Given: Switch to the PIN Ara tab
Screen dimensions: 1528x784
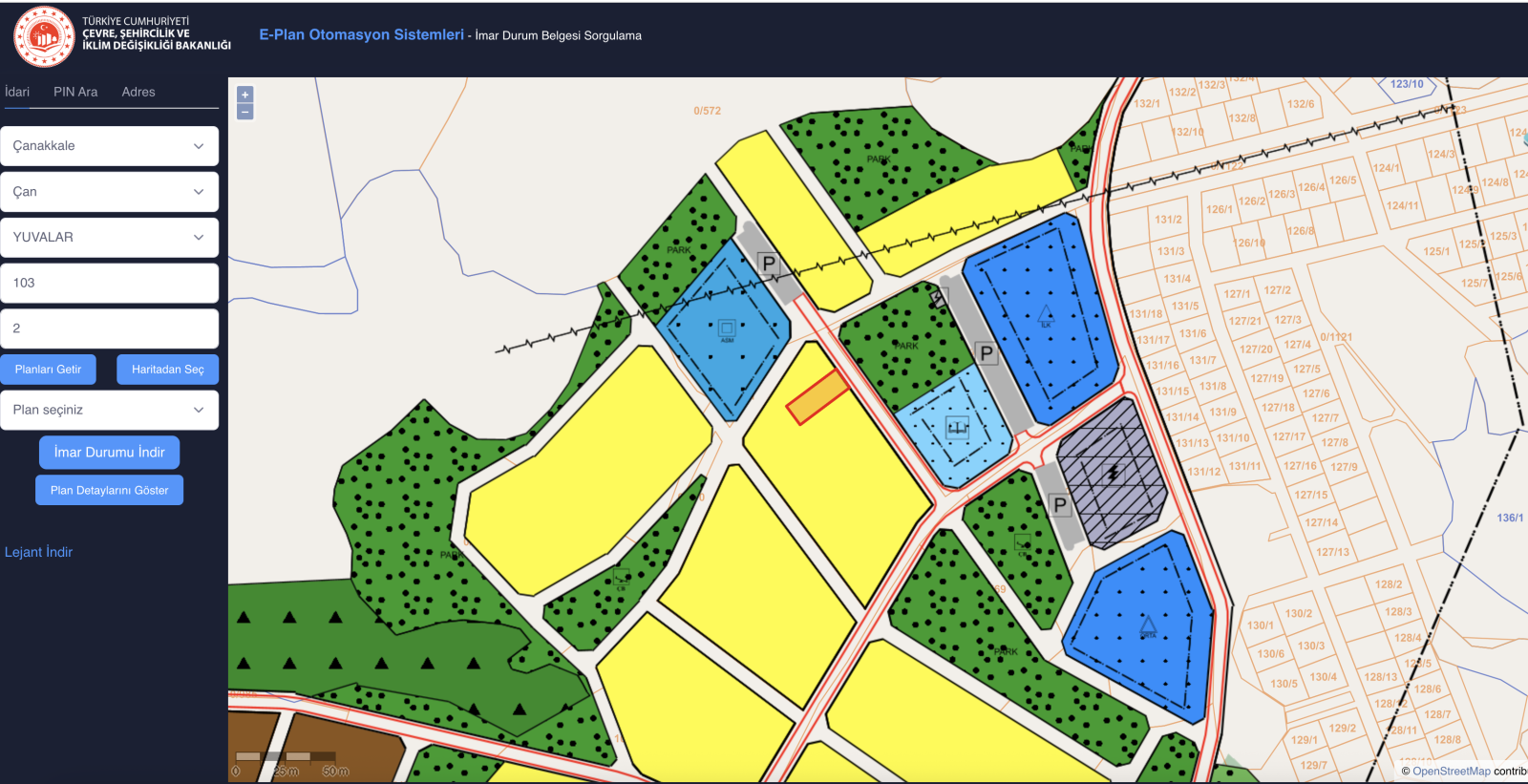Looking at the screenshot, I should point(75,92).
